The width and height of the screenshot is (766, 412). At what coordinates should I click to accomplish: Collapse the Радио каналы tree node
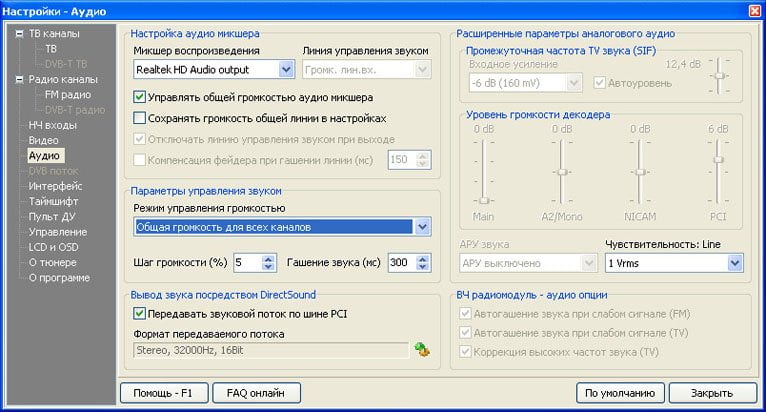coord(19,79)
